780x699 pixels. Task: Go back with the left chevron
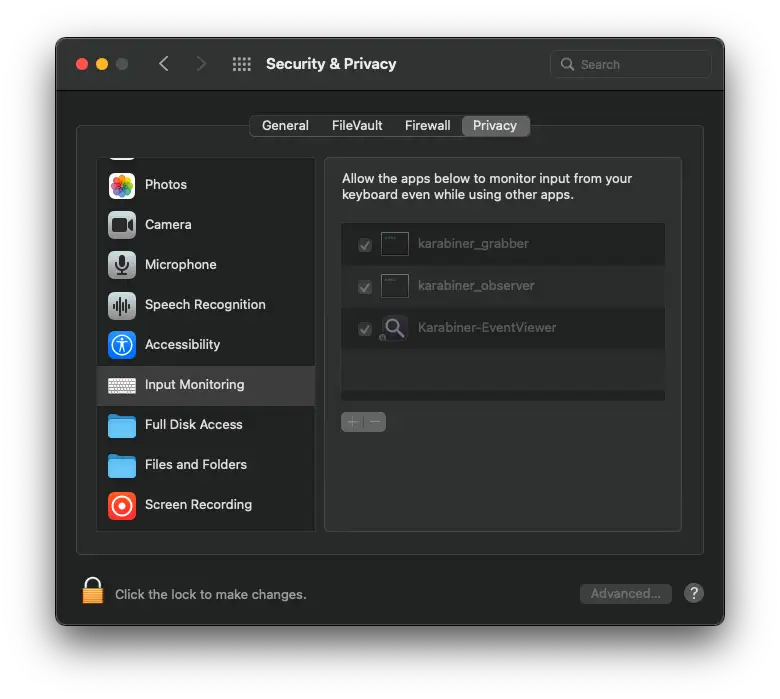click(x=164, y=64)
